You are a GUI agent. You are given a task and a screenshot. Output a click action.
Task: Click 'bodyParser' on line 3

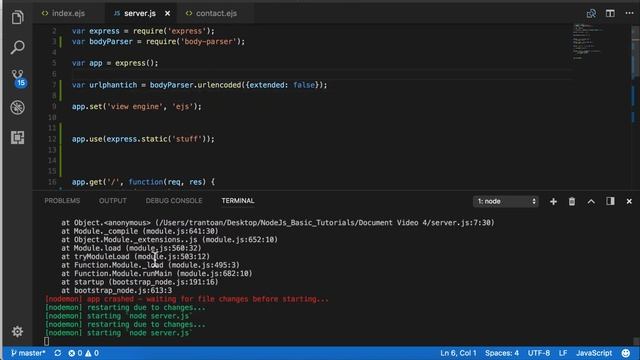pos(111,42)
